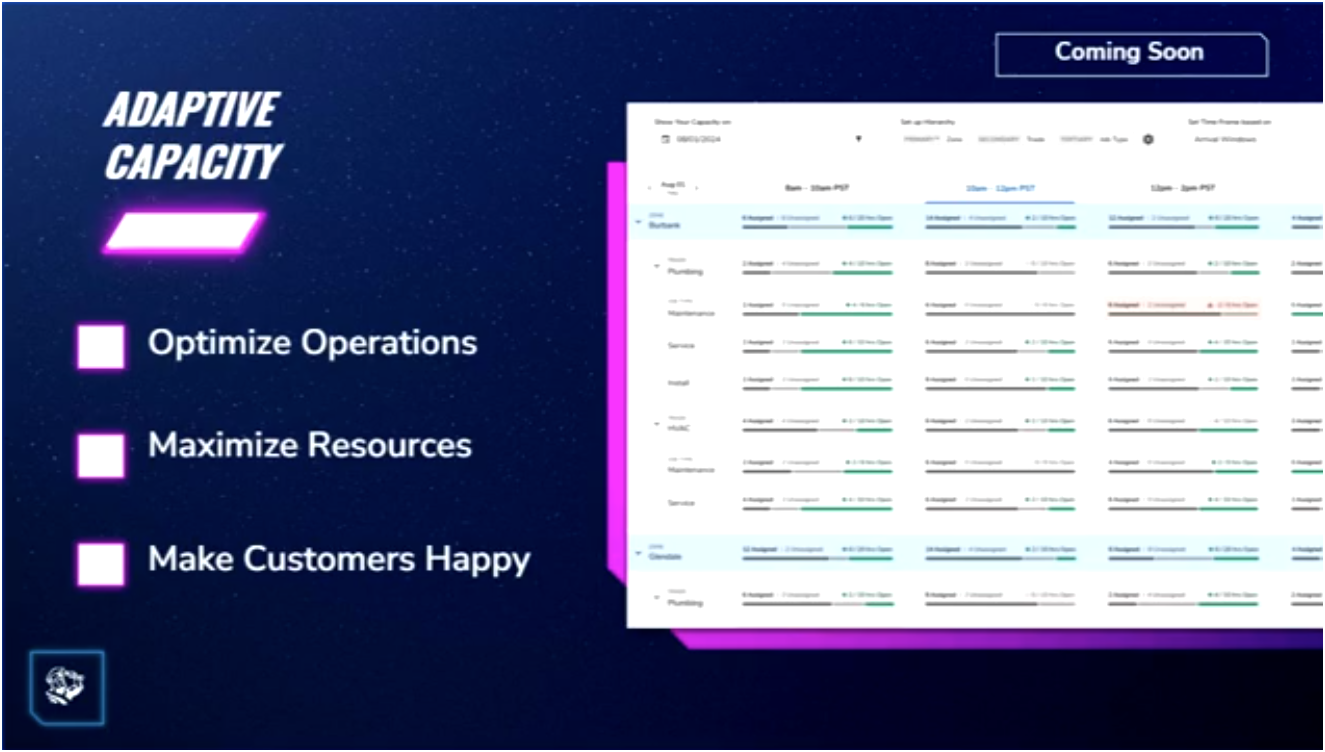Click the Adaptive Capacity slide title
Viewport: 1325px width, 752px height.
click(x=193, y=135)
